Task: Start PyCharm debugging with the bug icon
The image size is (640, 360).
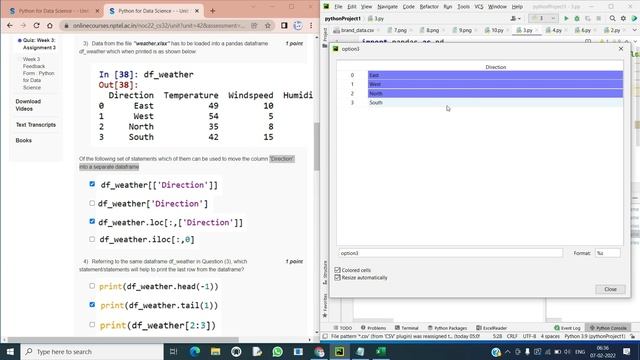Action: point(577,18)
